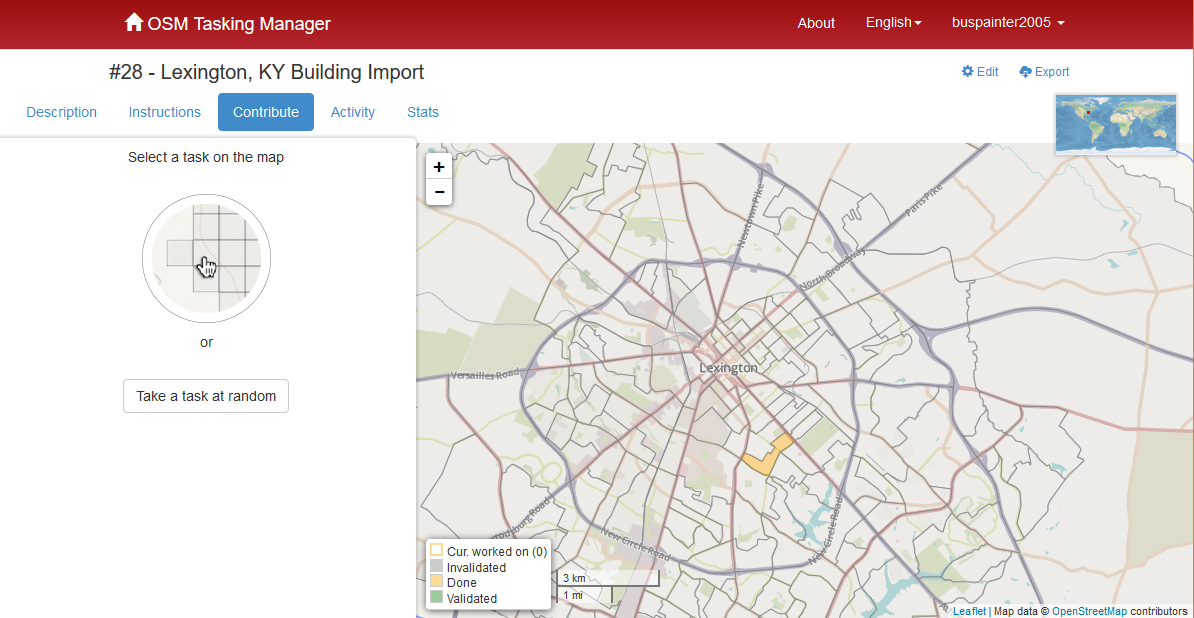
Task: Switch to the Activity tab
Action: coord(353,112)
